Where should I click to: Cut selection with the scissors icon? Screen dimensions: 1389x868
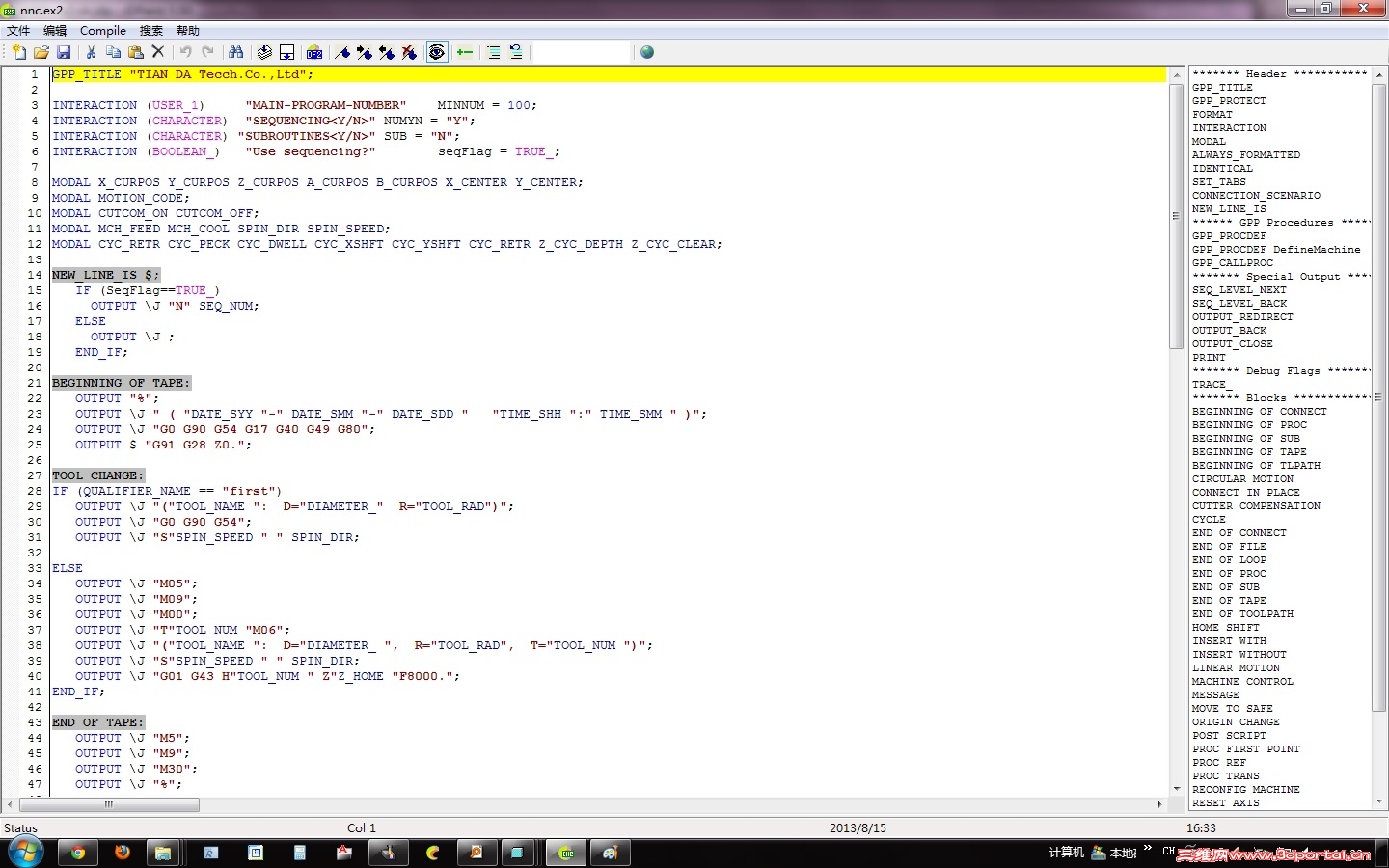91,52
